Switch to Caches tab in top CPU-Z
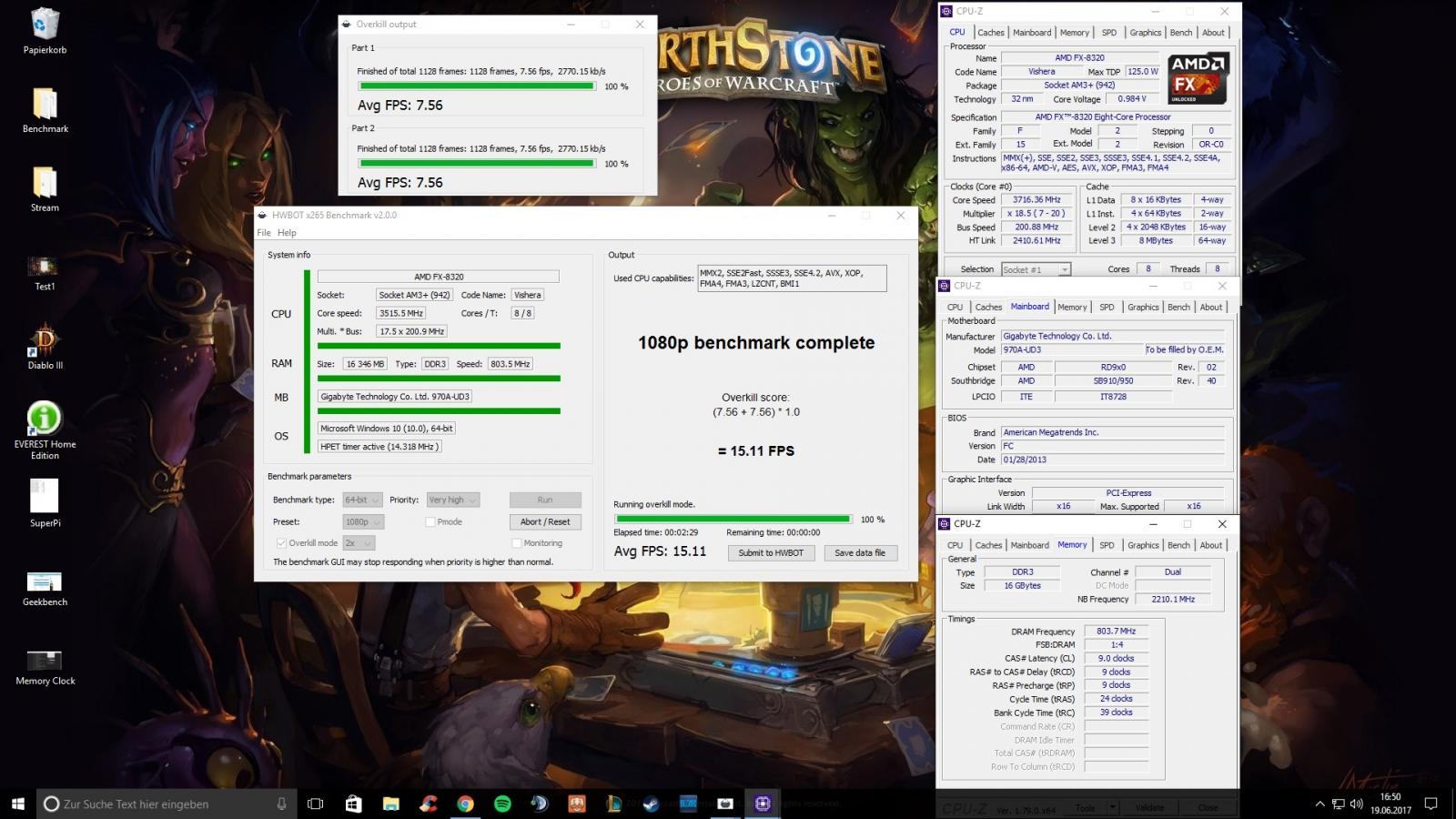This screenshot has width=1456, height=819. [991, 33]
